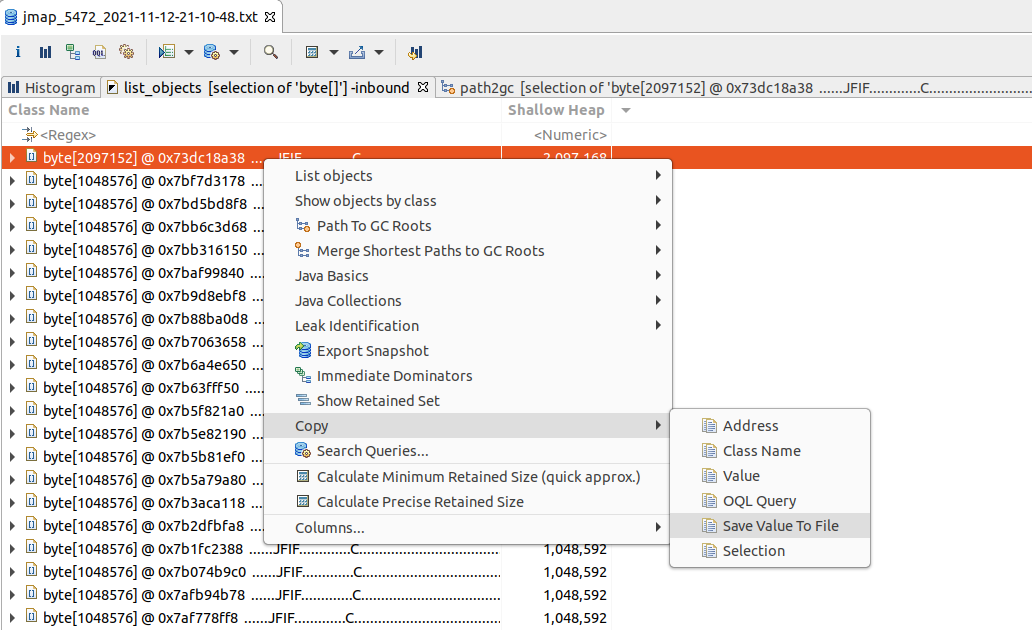This screenshot has height=630, width=1032.
Task: Choose Save Value To File
Action: click(x=770, y=526)
